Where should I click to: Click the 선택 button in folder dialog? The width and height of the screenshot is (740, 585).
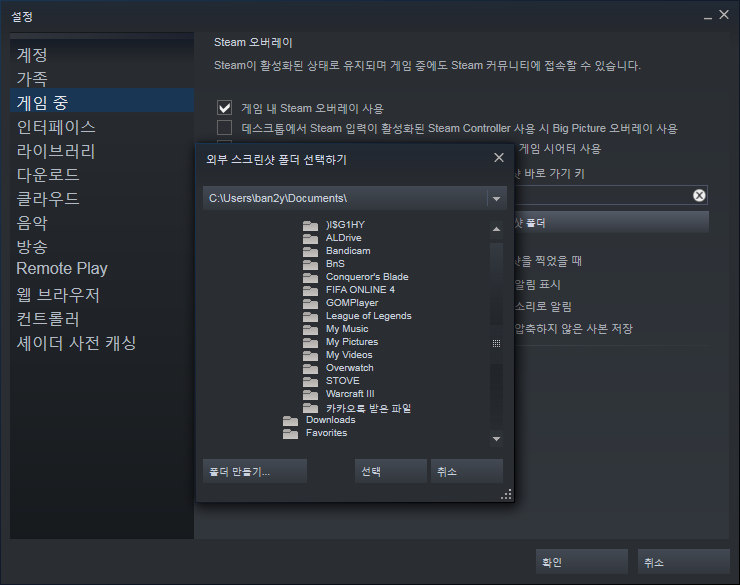pos(391,471)
